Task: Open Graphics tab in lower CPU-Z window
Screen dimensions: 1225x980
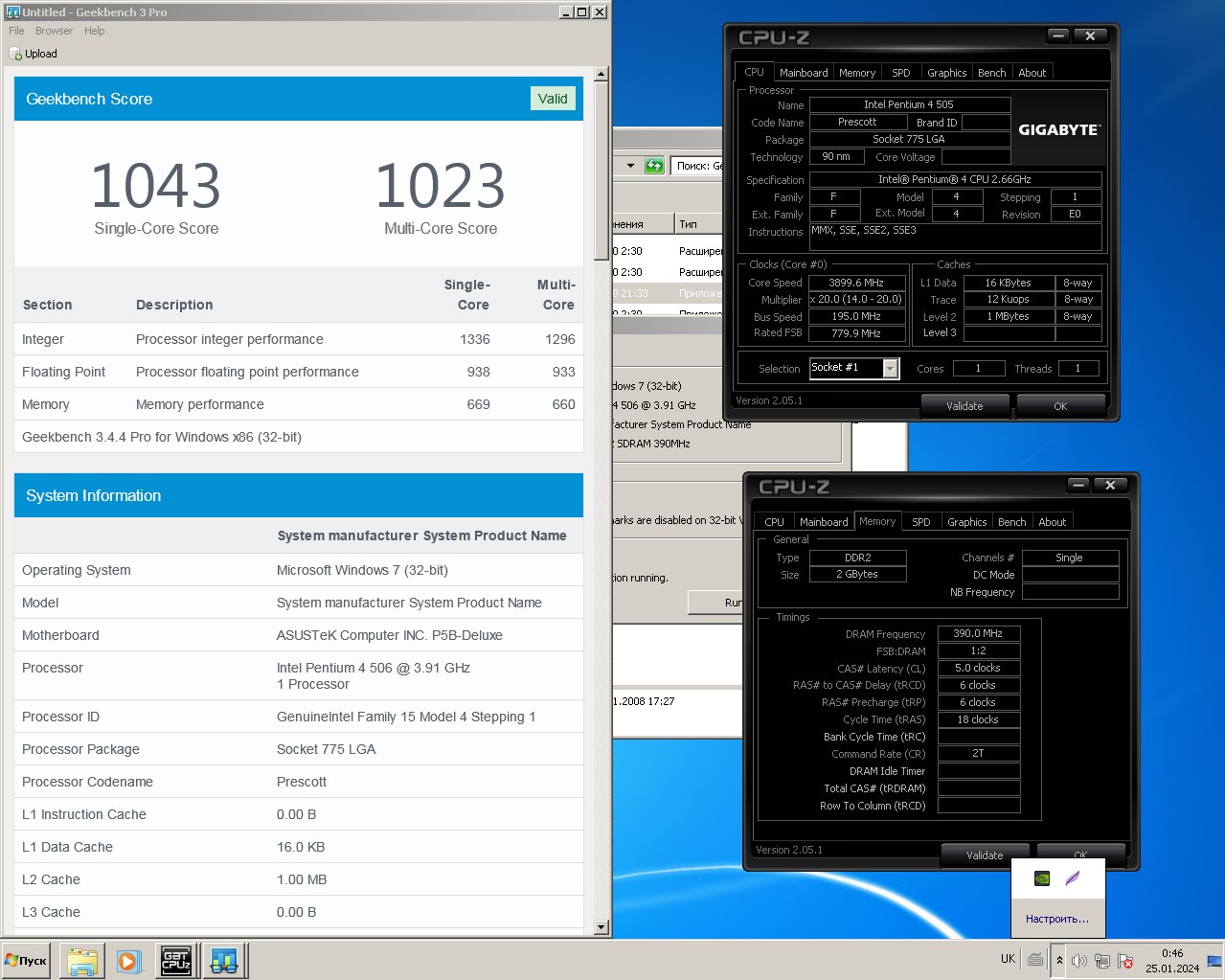Action: coord(967,522)
